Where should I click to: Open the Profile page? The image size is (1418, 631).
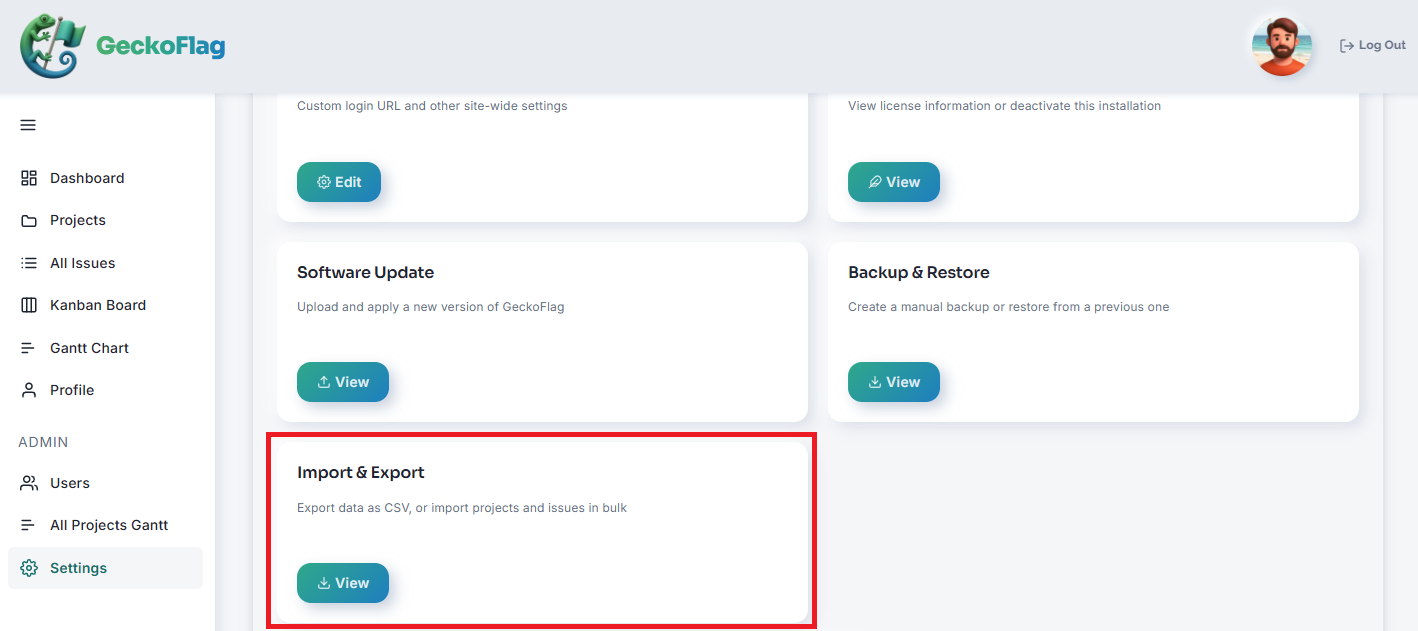pyautogui.click(x=105, y=390)
